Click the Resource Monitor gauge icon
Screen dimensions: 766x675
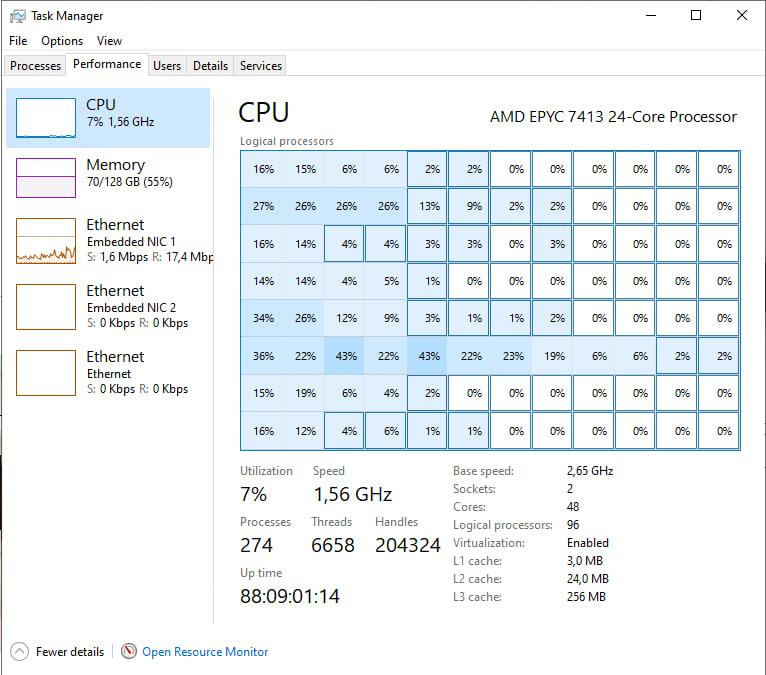(x=129, y=651)
